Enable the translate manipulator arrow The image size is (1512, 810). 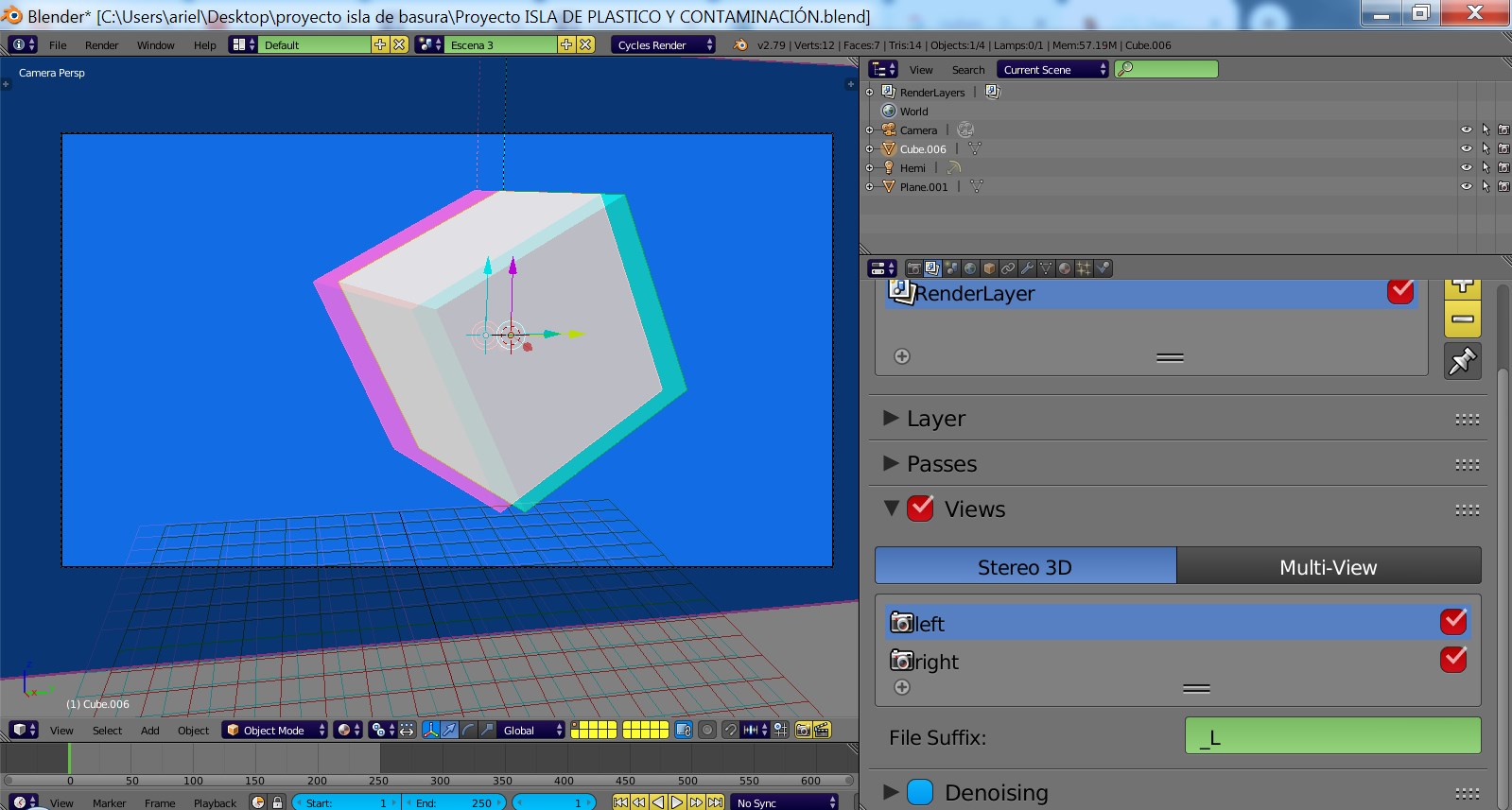click(x=449, y=730)
